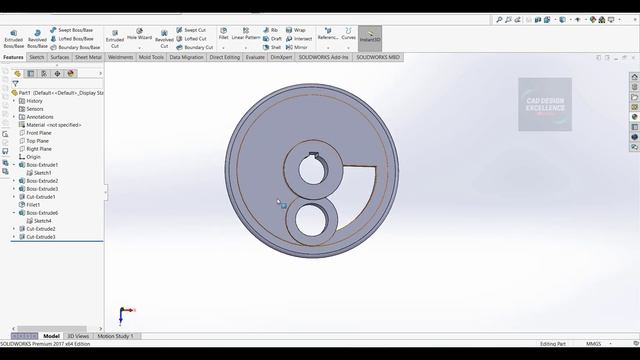Select the Origin tree item
Screen dimensions: 640x360
29,157
